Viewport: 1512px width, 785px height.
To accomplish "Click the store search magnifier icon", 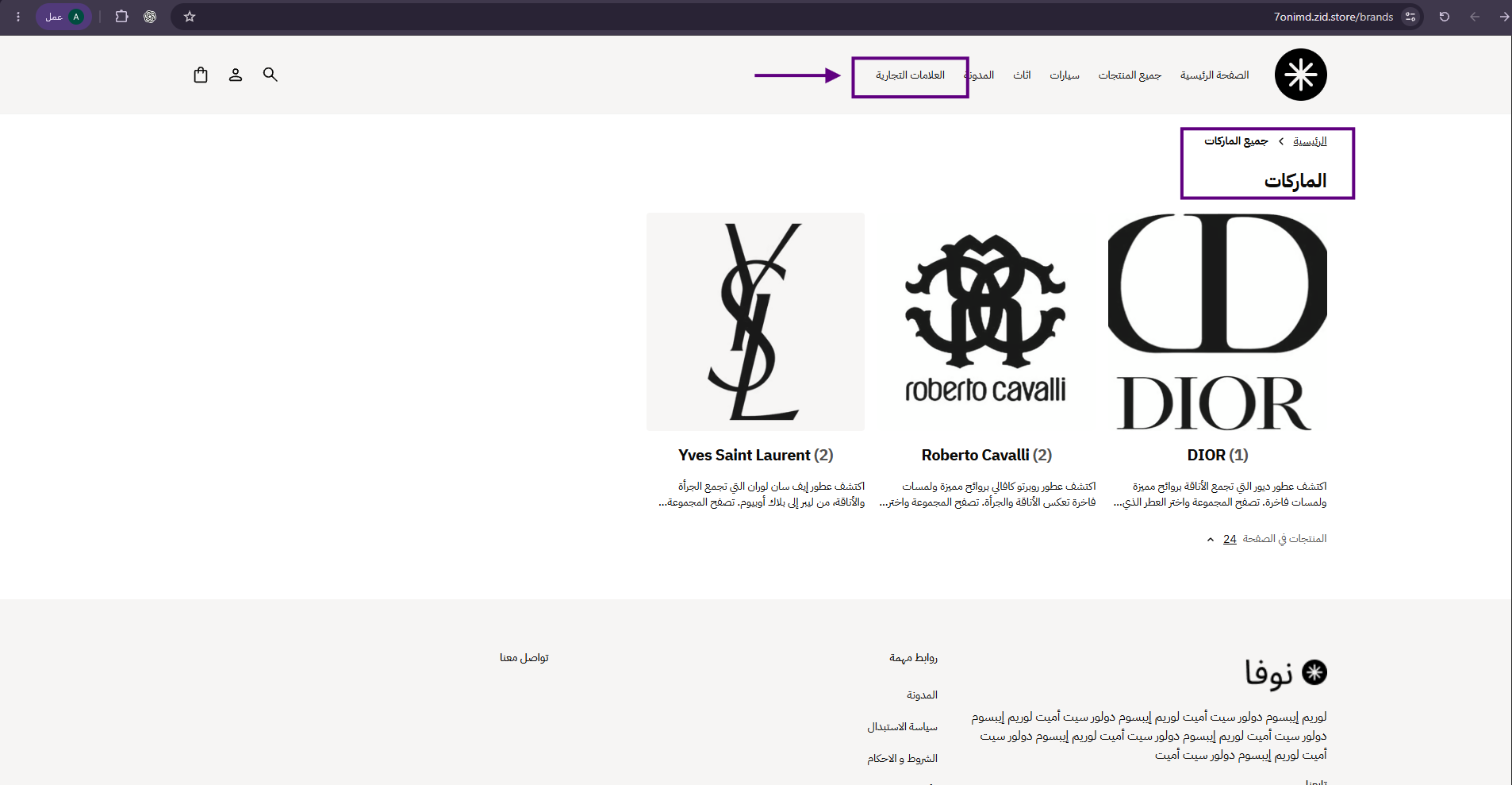I will (x=271, y=75).
